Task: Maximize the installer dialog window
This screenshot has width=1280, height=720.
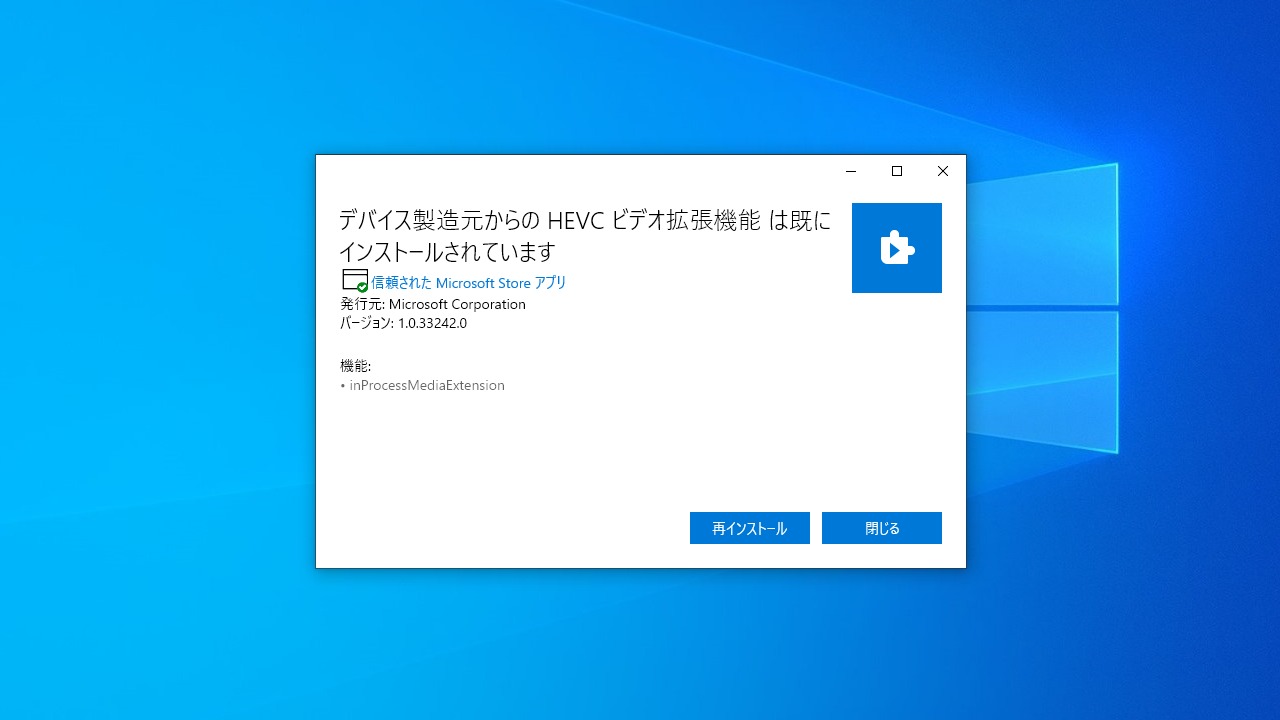Action: (x=897, y=171)
